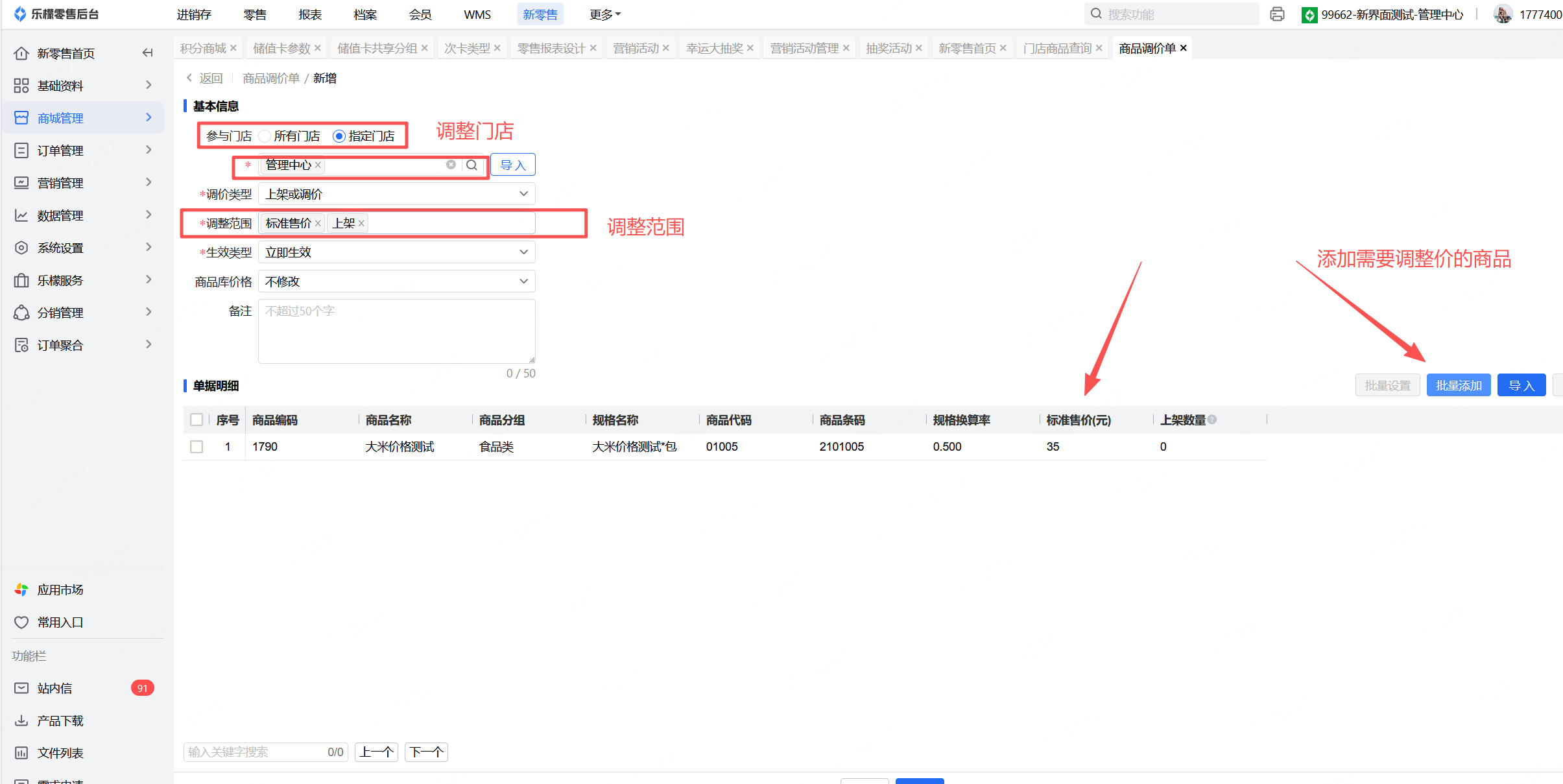The height and width of the screenshot is (784, 1563).
Task: Click the printer icon in top bar
Action: coord(1277,14)
